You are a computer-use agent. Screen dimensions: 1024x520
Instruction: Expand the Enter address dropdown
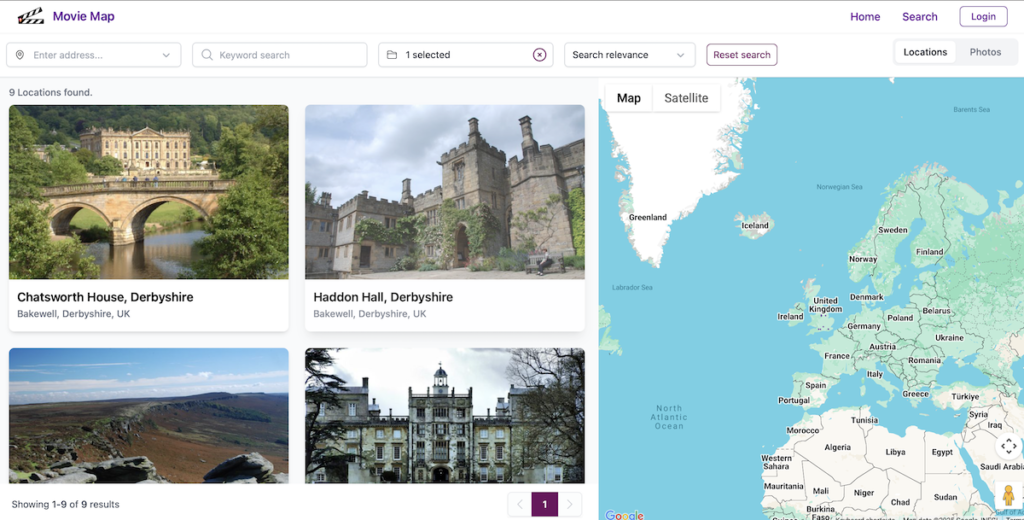[166, 55]
